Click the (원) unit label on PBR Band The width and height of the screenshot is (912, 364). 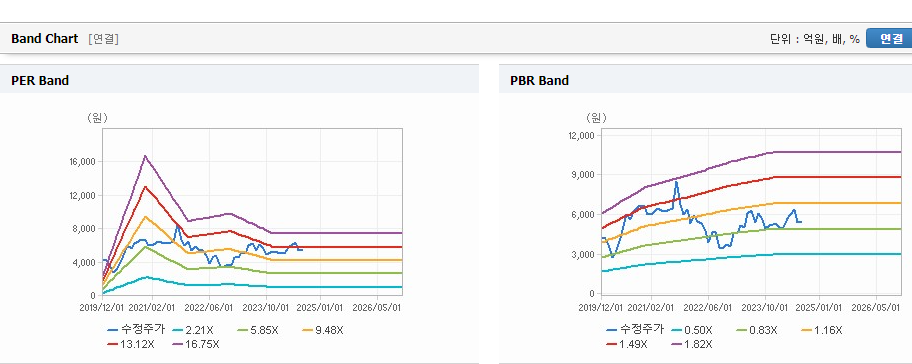click(x=596, y=118)
